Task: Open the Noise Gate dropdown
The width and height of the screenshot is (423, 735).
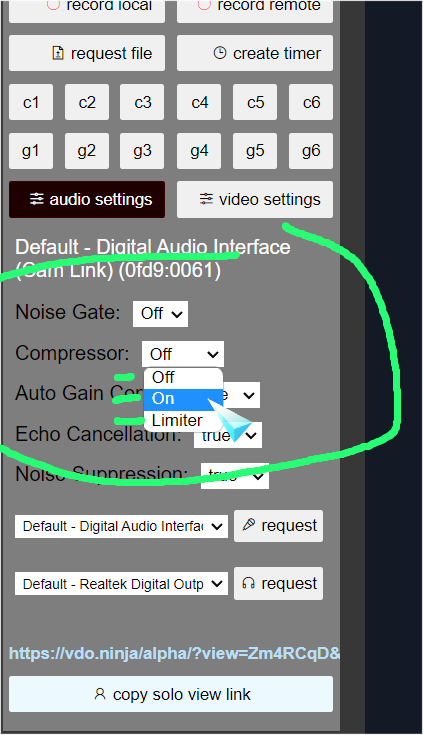Action: (160, 314)
